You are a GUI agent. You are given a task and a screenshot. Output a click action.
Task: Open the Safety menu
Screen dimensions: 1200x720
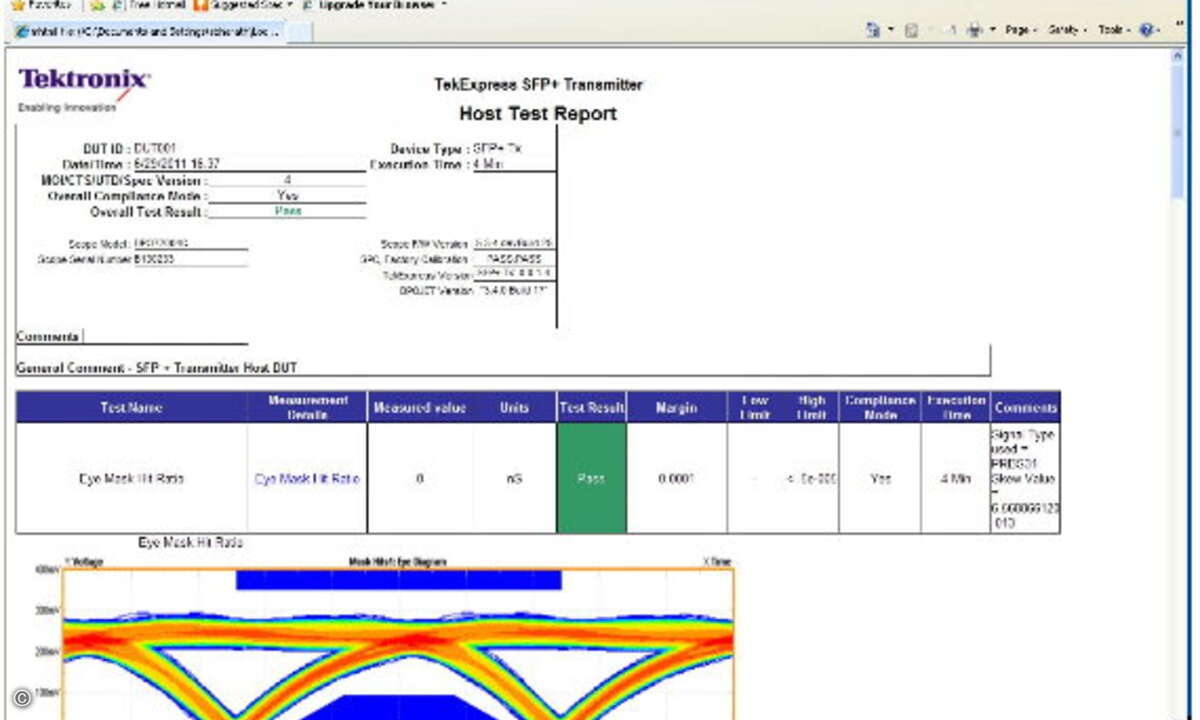point(1067,31)
